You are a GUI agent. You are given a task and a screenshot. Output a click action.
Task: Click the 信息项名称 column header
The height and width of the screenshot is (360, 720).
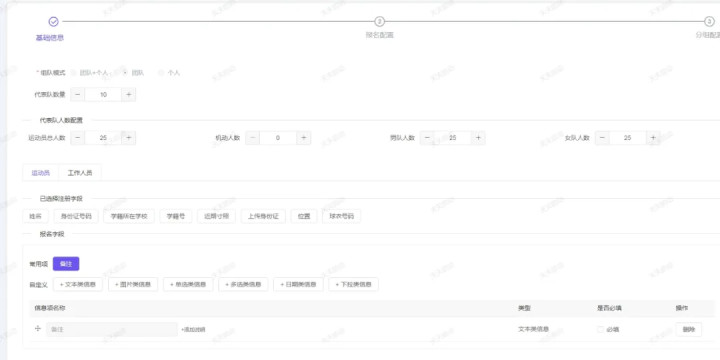(50, 308)
